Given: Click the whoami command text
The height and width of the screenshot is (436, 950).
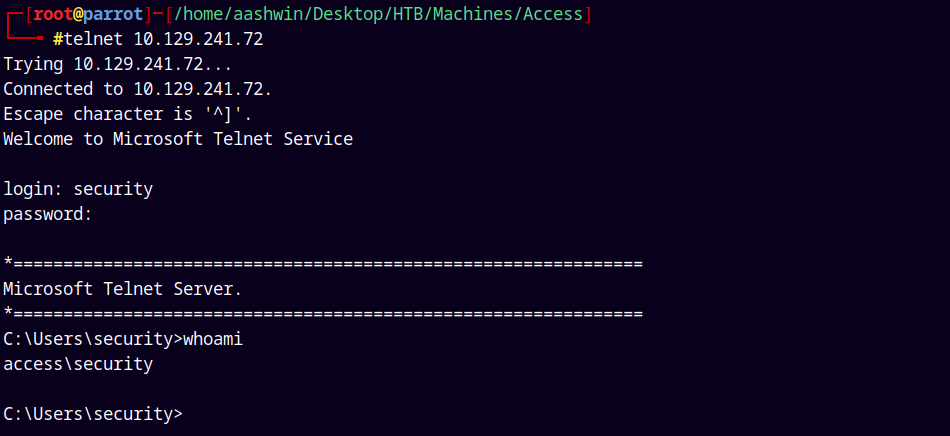Looking at the screenshot, I should (x=213, y=339).
